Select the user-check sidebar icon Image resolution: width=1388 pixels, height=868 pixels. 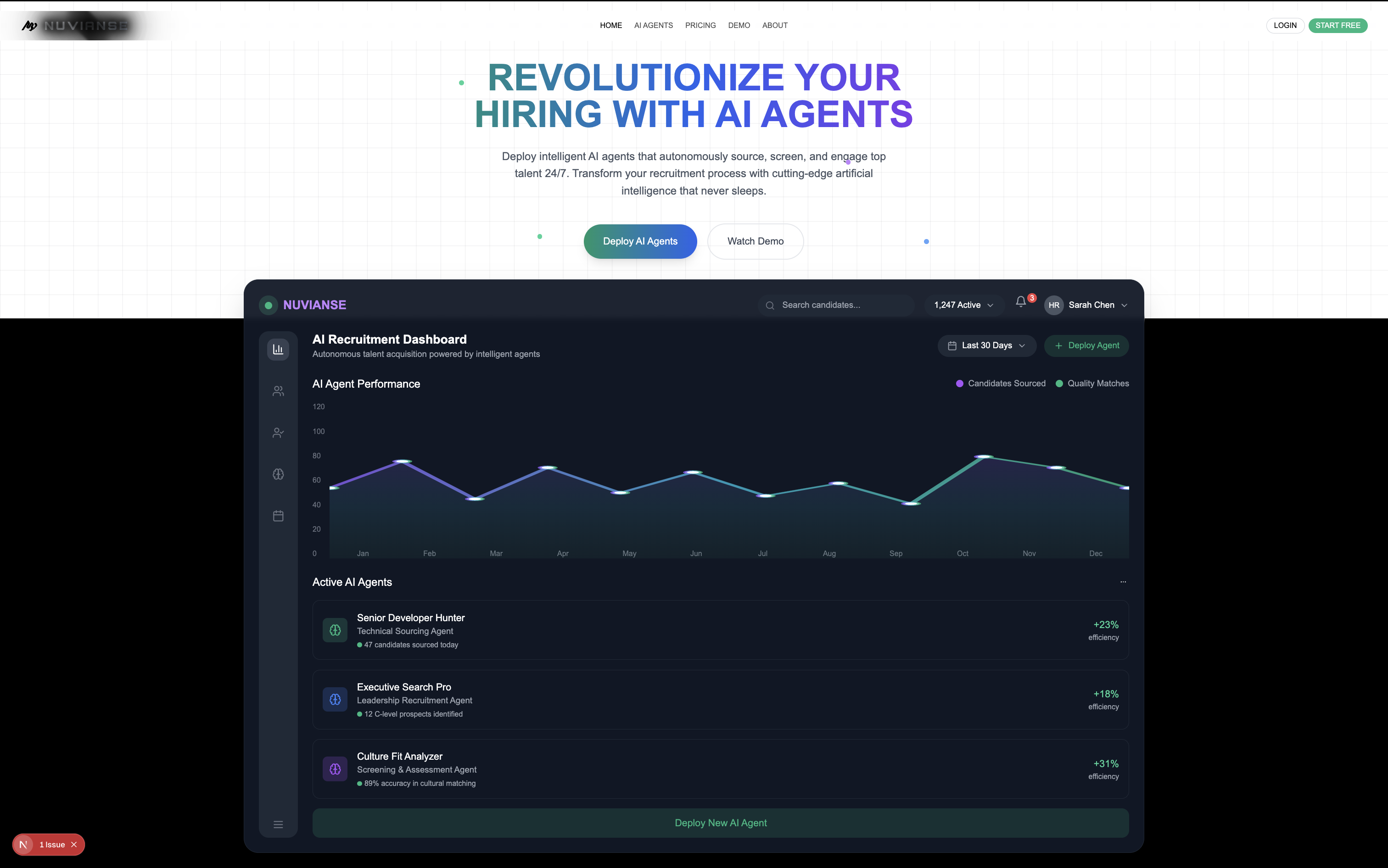pos(278,433)
